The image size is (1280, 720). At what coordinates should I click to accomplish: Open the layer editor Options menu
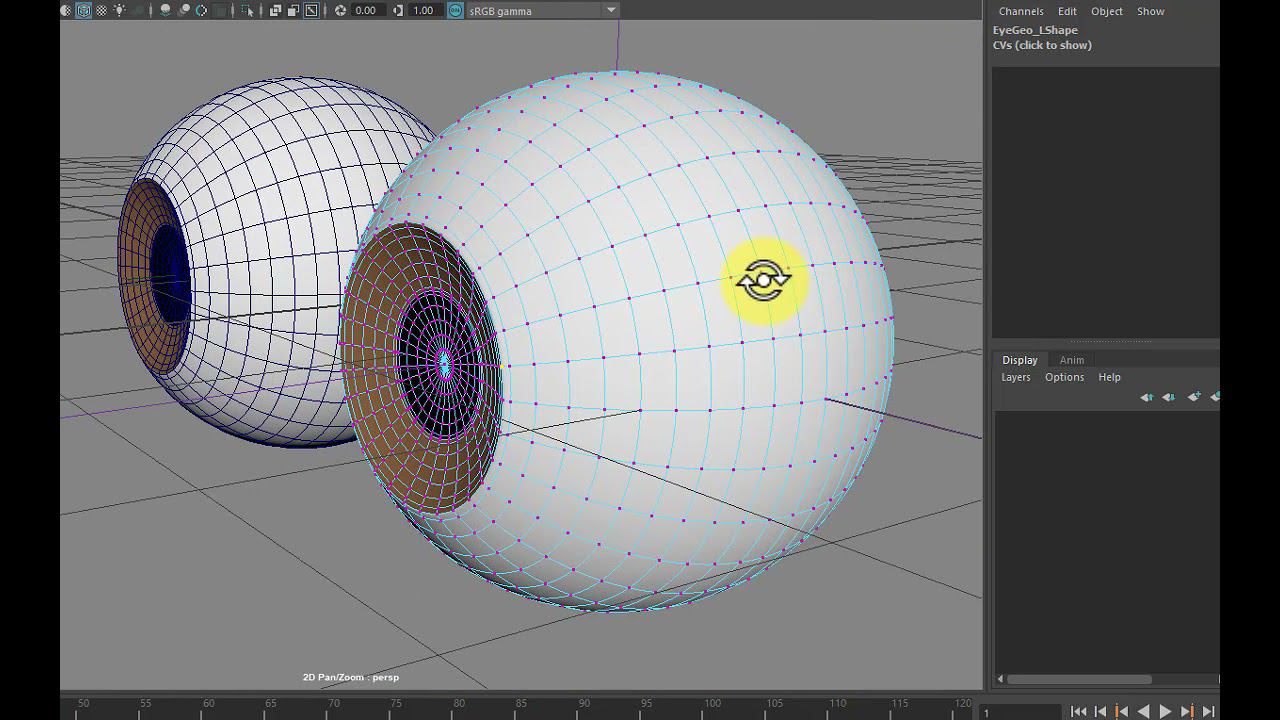click(1064, 377)
